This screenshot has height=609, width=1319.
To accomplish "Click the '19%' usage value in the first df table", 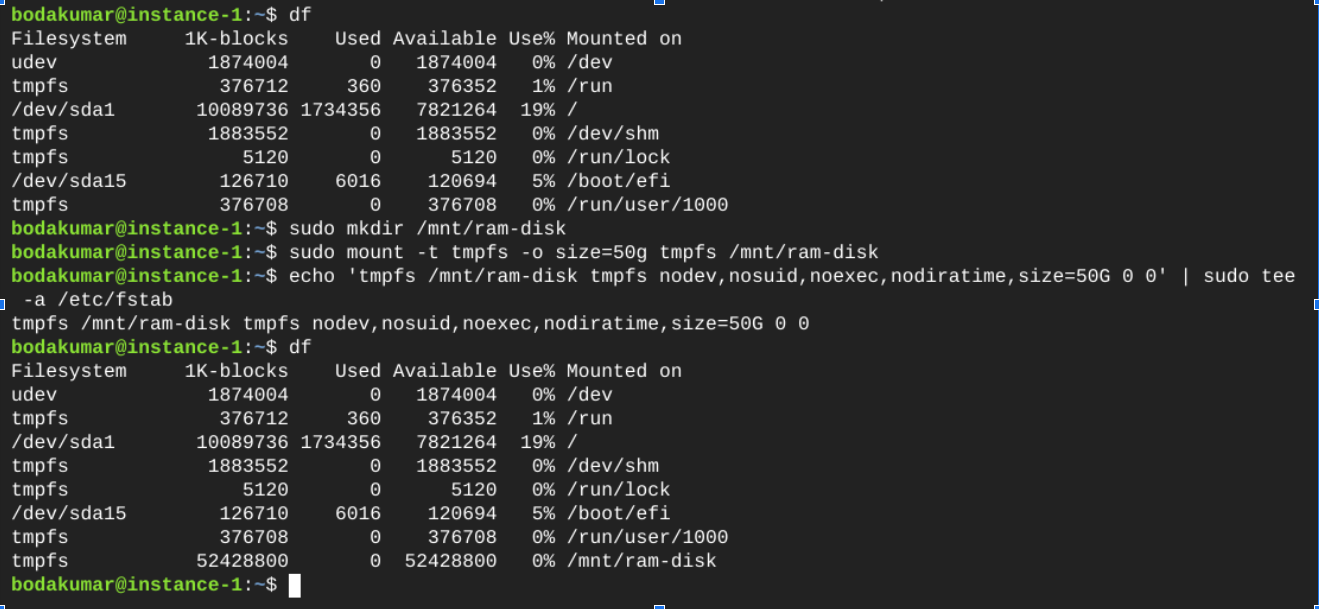I will click(538, 110).
